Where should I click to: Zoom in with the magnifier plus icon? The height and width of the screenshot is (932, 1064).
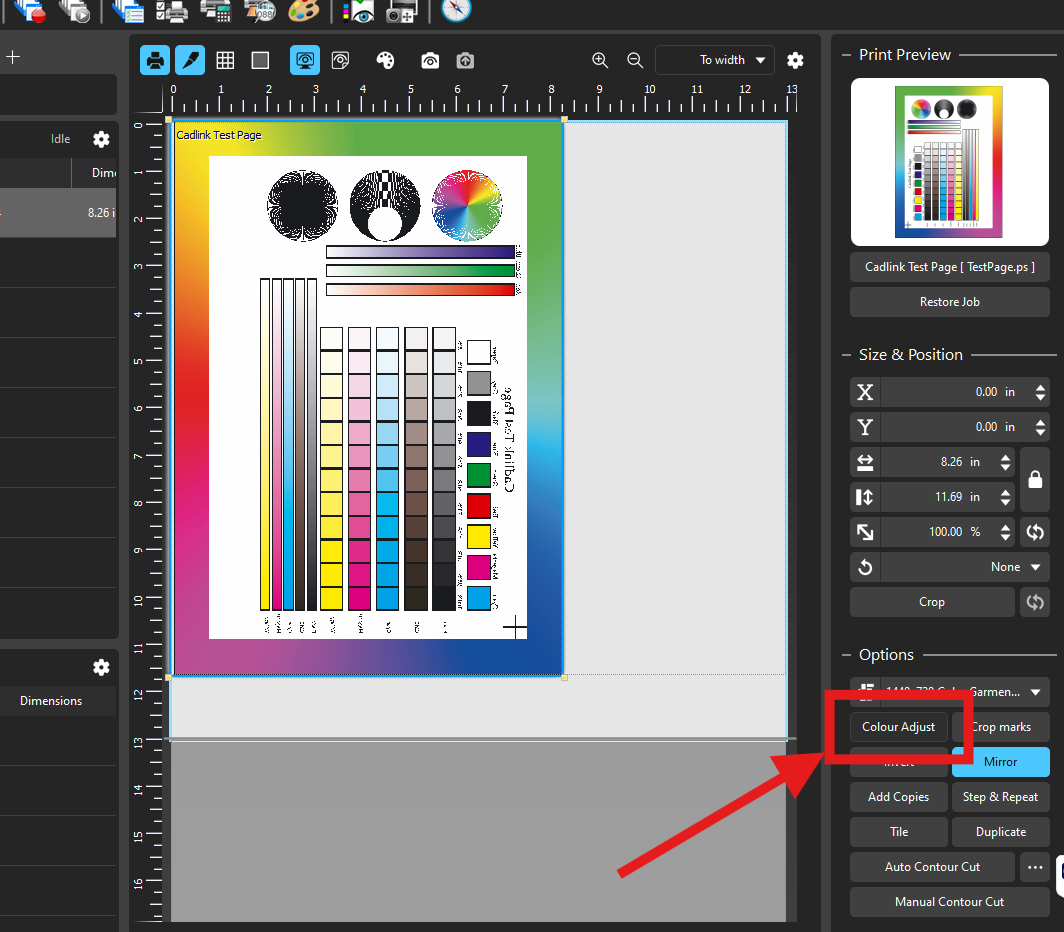(600, 60)
